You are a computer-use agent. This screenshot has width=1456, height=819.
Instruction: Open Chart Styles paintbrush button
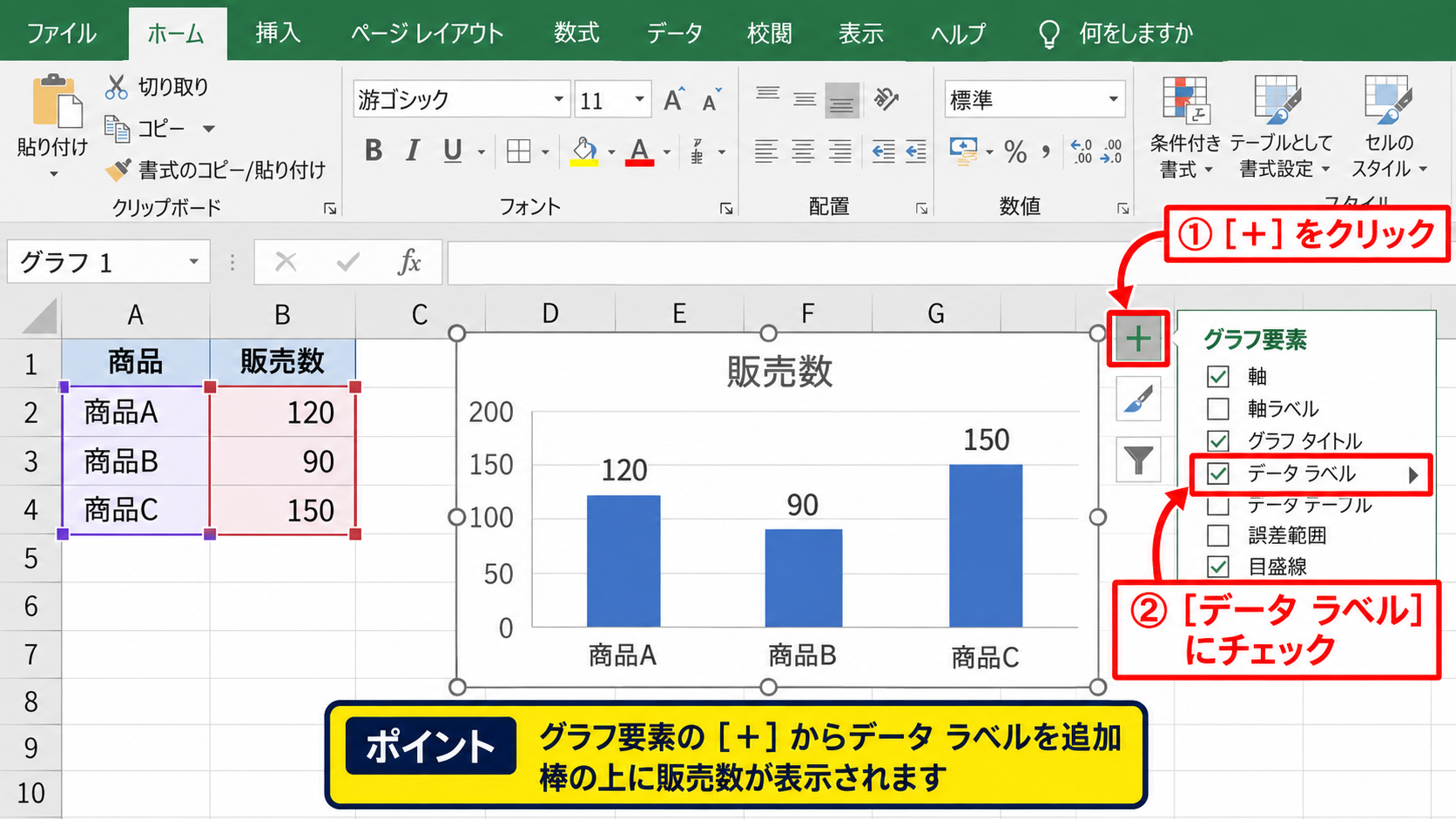click(1138, 399)
